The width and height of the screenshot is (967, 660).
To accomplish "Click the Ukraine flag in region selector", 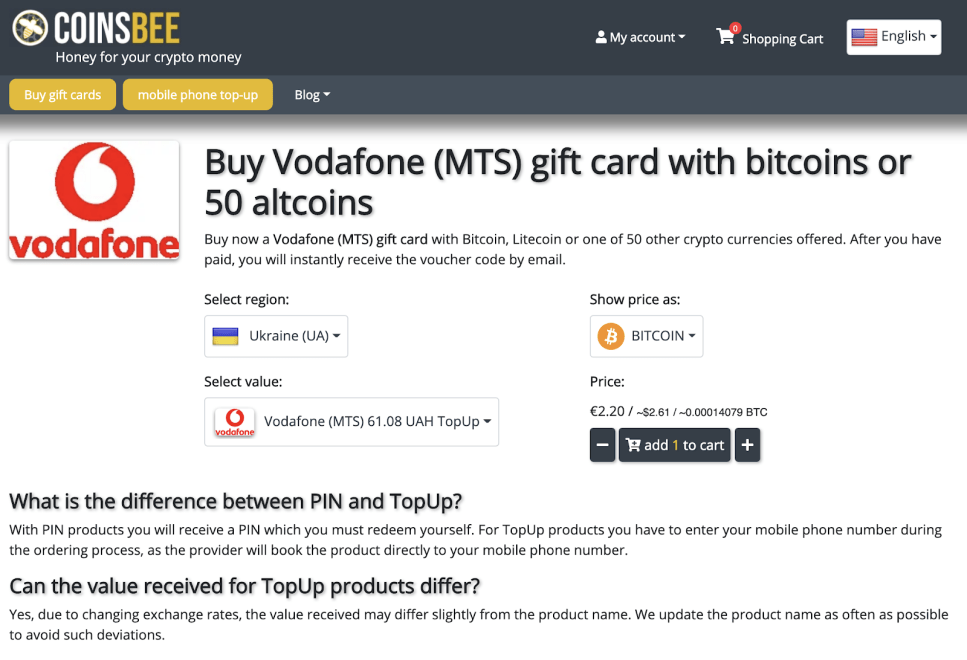I will coord(225,336).
